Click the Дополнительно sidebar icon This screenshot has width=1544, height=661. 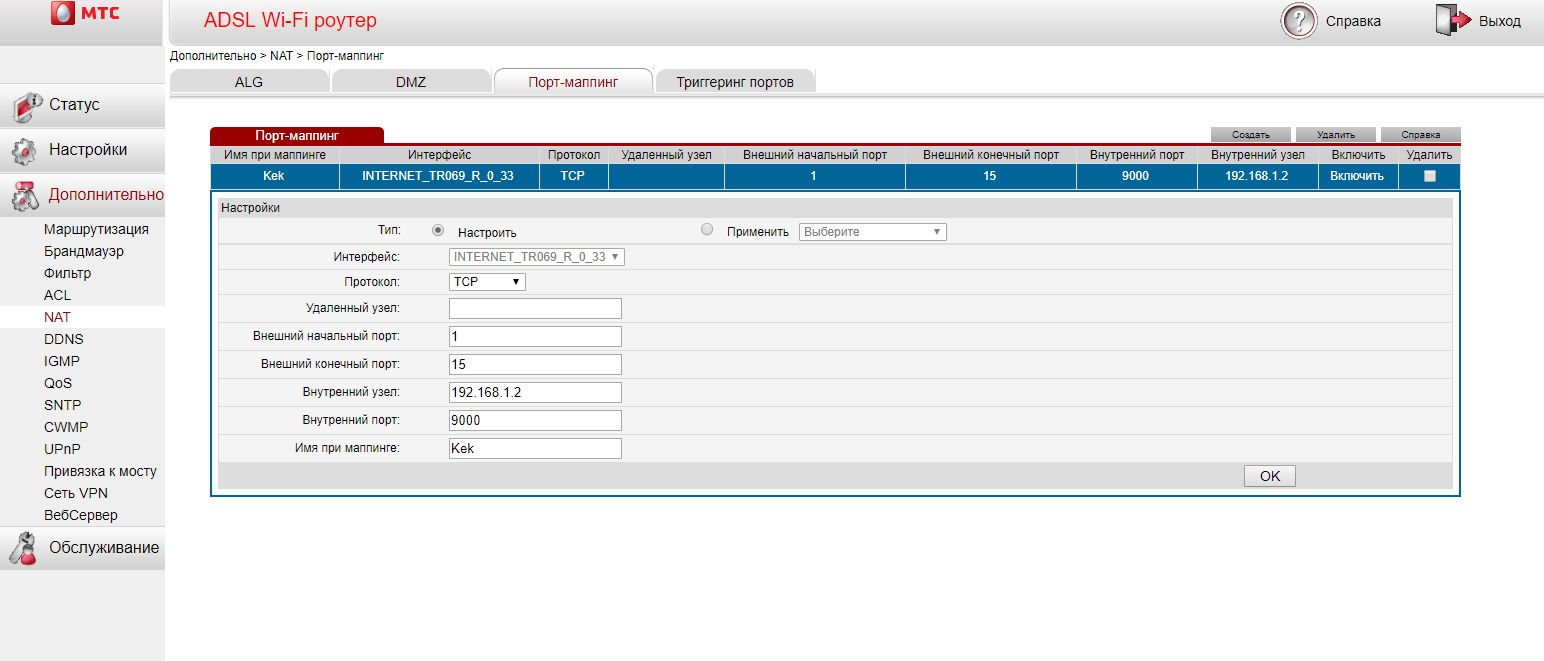(x=24, y=196)
